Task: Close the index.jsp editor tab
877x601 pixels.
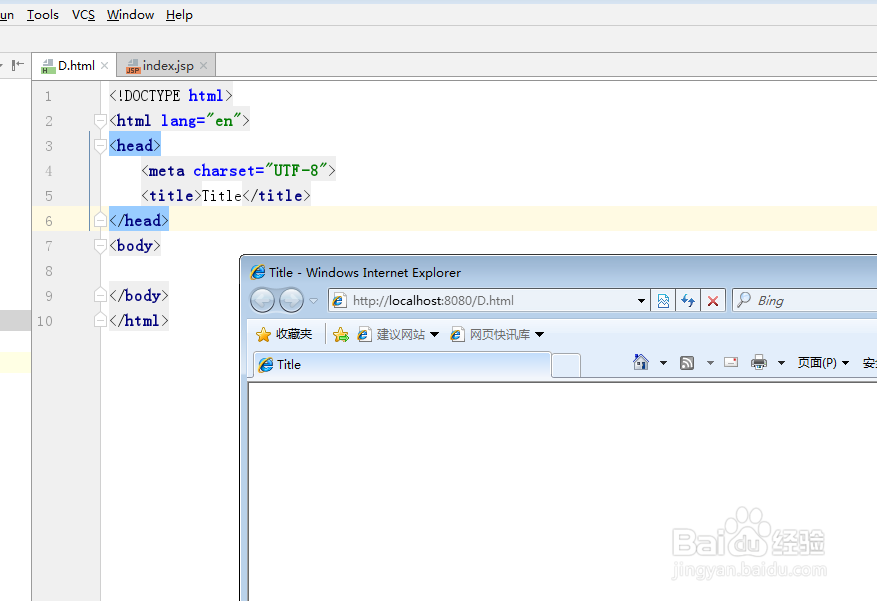Action: (x=204, y=66)
